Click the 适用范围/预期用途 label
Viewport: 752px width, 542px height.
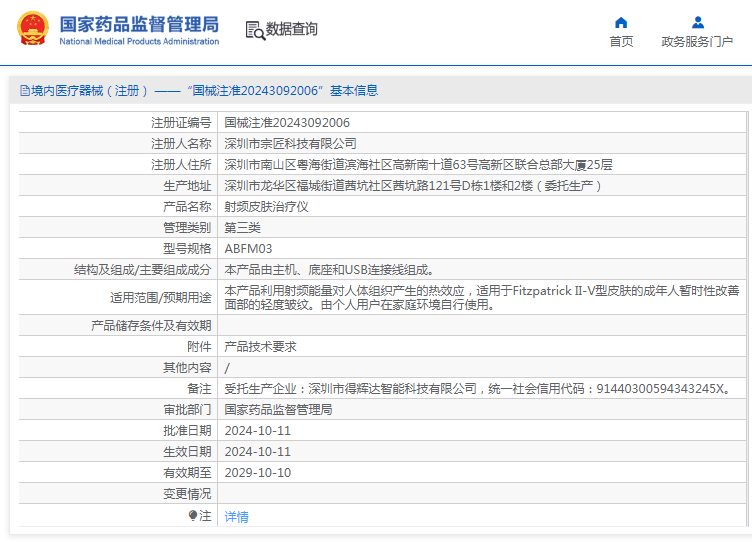(161, 298)
